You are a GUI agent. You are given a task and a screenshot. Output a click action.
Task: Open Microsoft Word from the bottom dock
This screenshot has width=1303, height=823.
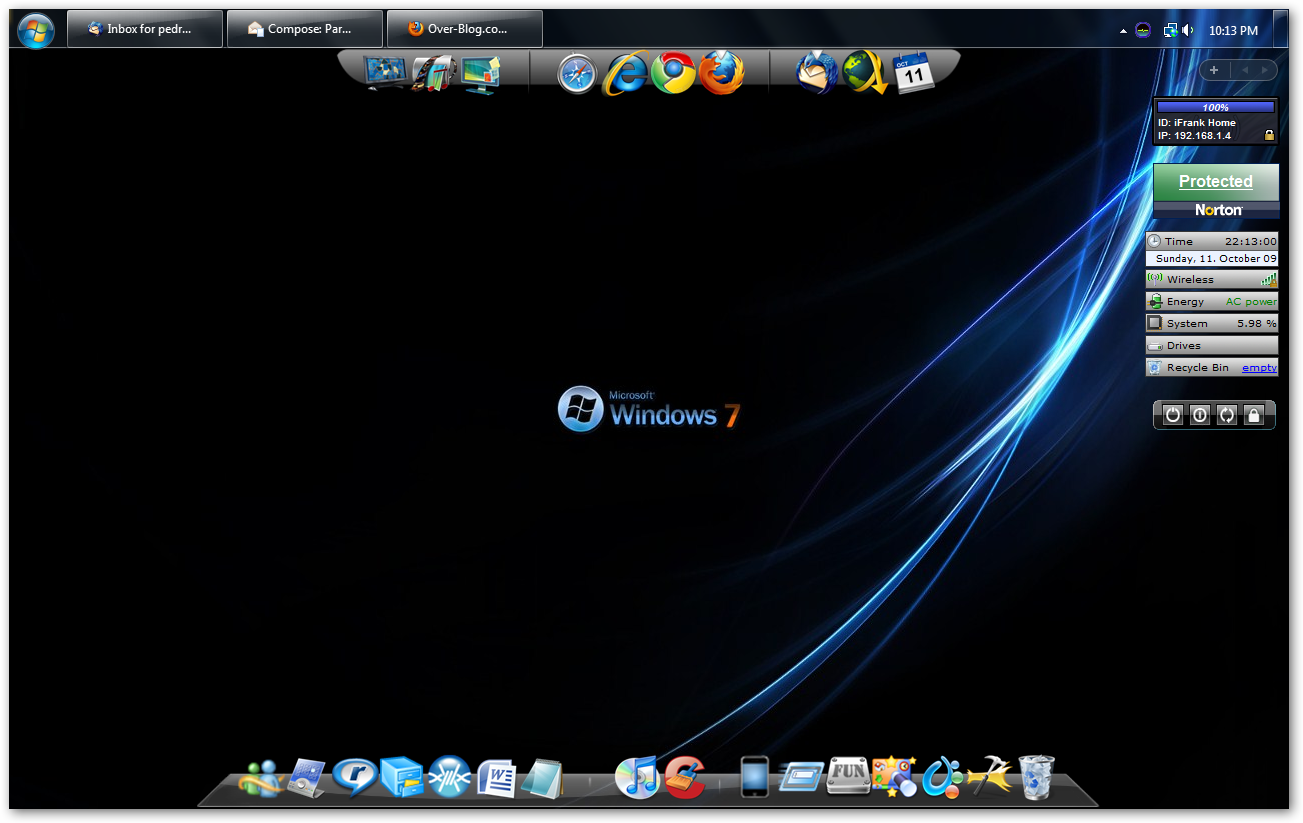point(496,778)
